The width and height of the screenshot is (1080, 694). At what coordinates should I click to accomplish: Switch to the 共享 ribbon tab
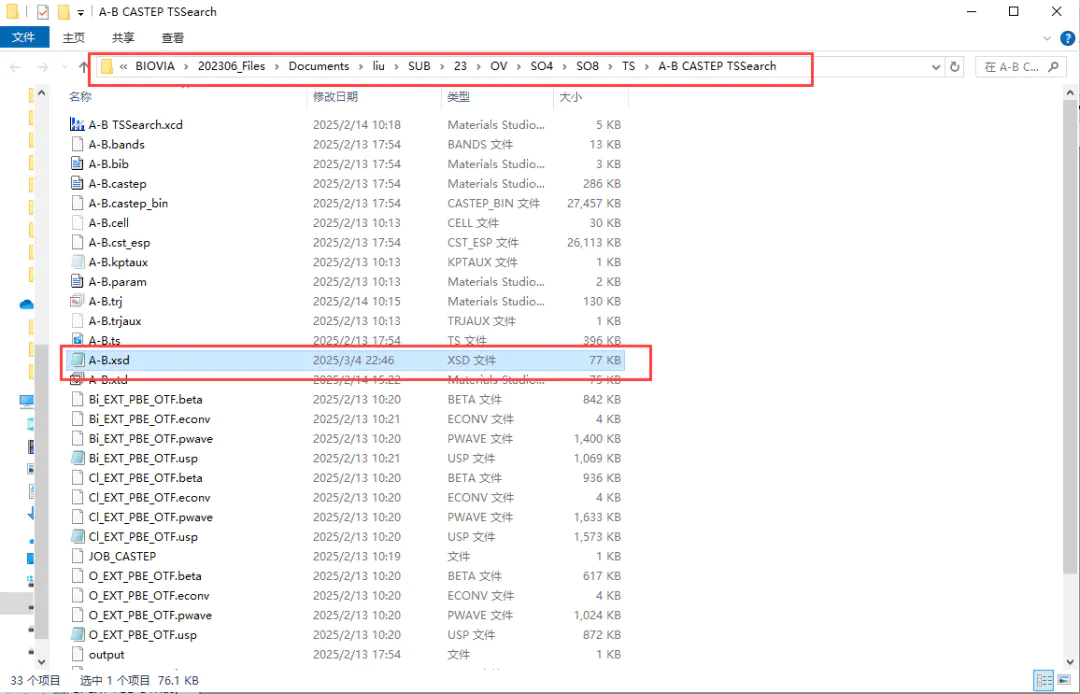tap(123, 38)
